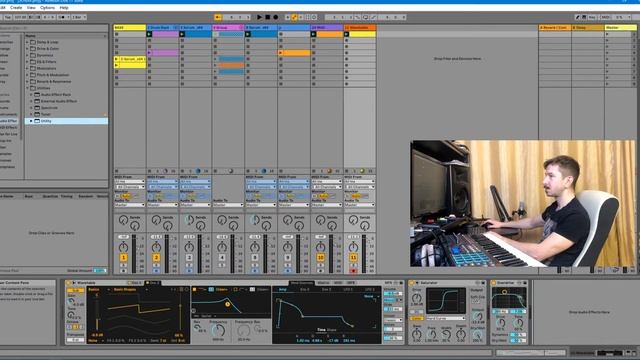640x360 pixels.
Task: Switch to Wavetable Osc 2 tab
Action: (x=153, y=282)
